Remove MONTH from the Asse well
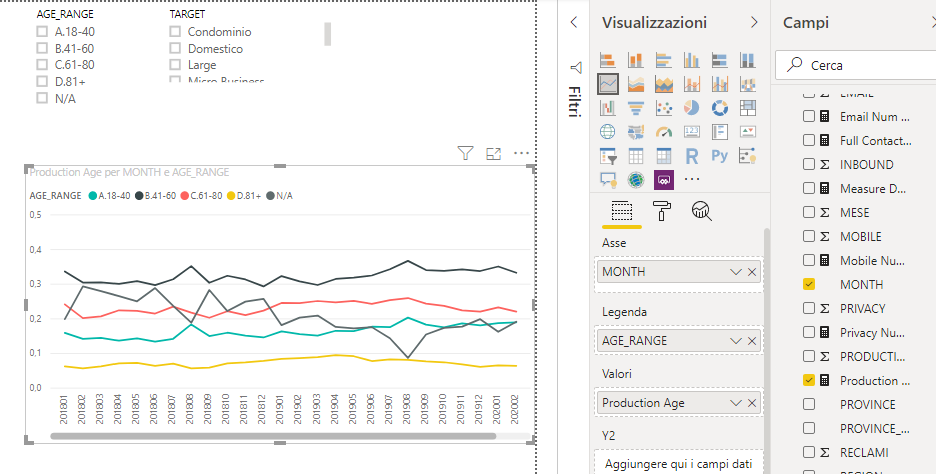 point(752,272)
